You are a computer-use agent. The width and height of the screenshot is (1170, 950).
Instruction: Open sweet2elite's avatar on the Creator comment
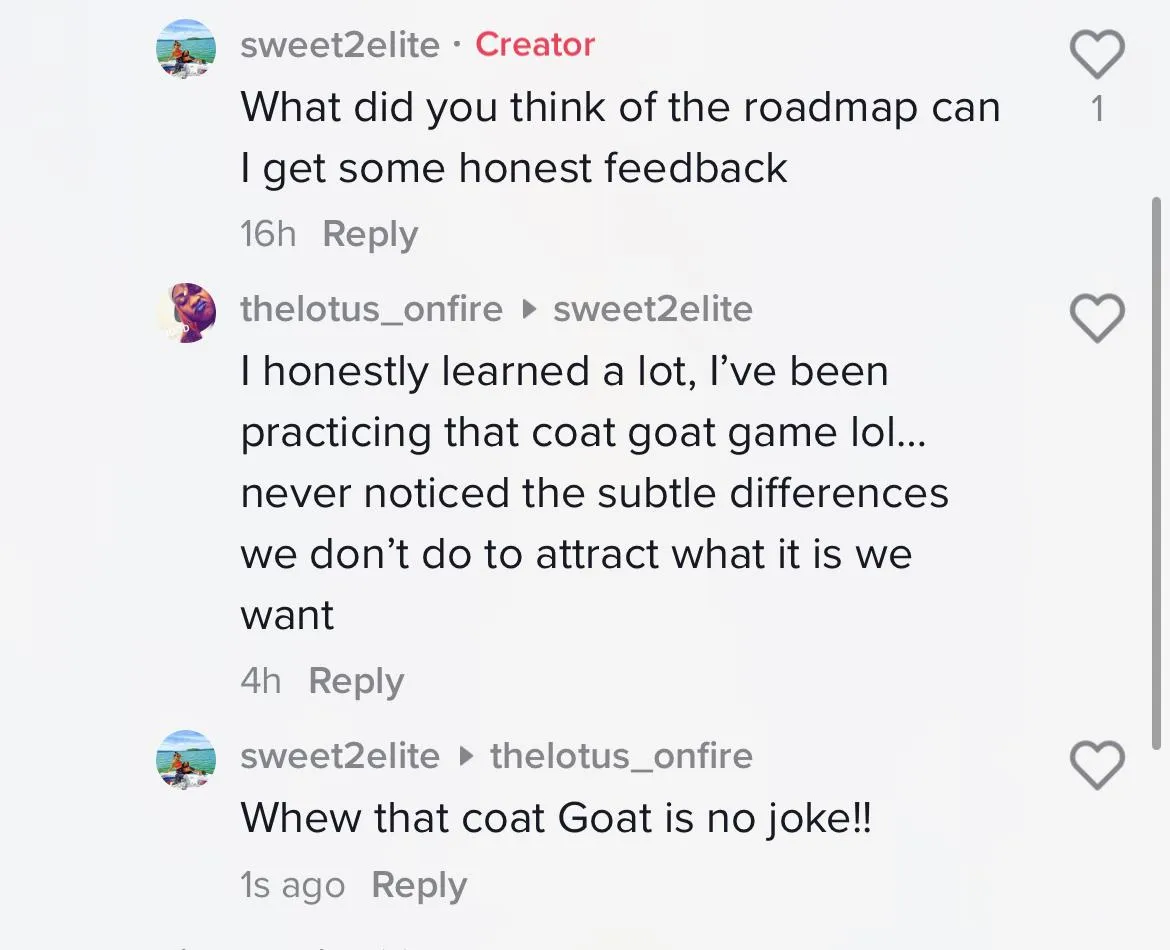186,49
